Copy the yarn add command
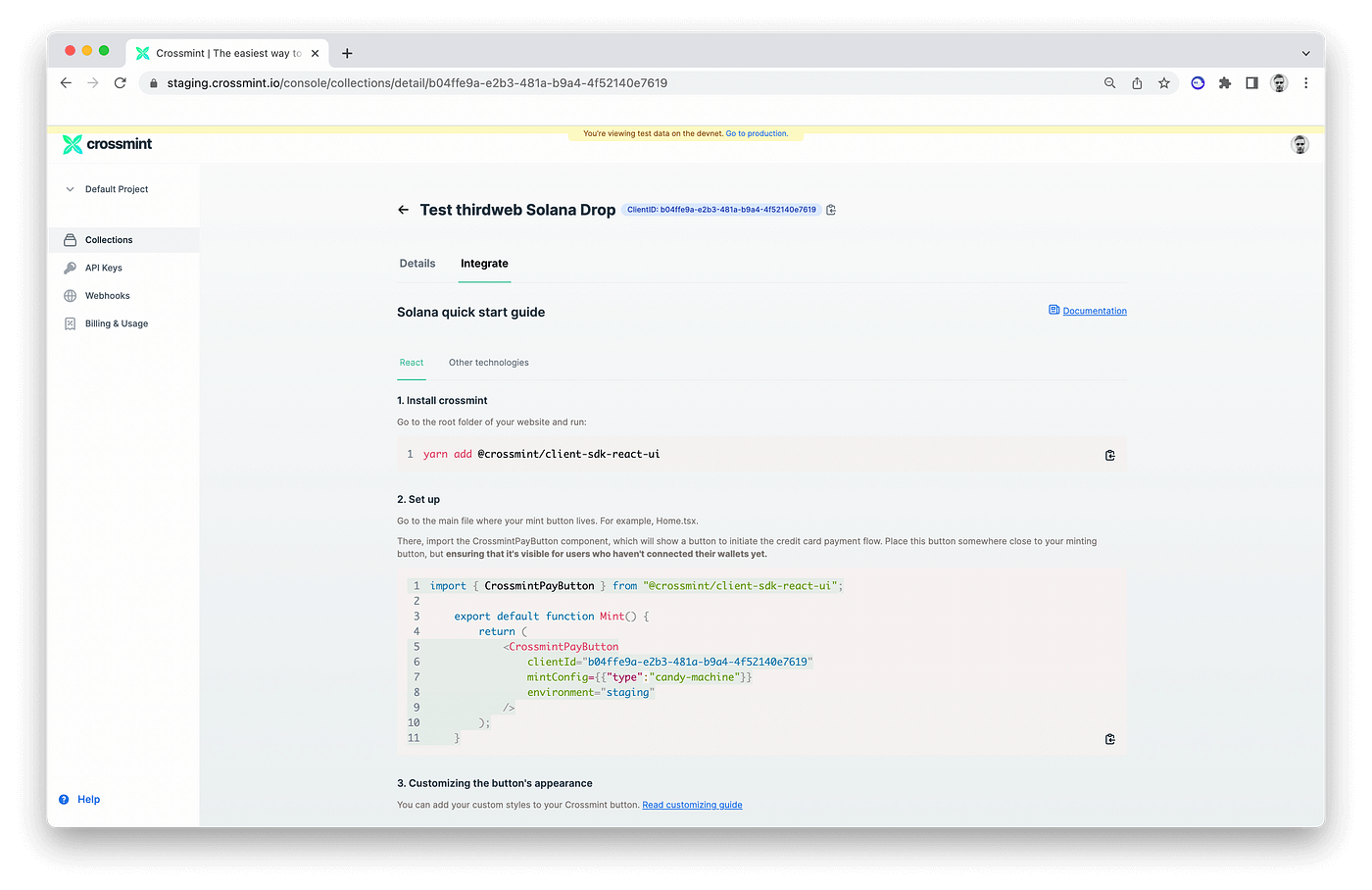 pos(1110,455)
